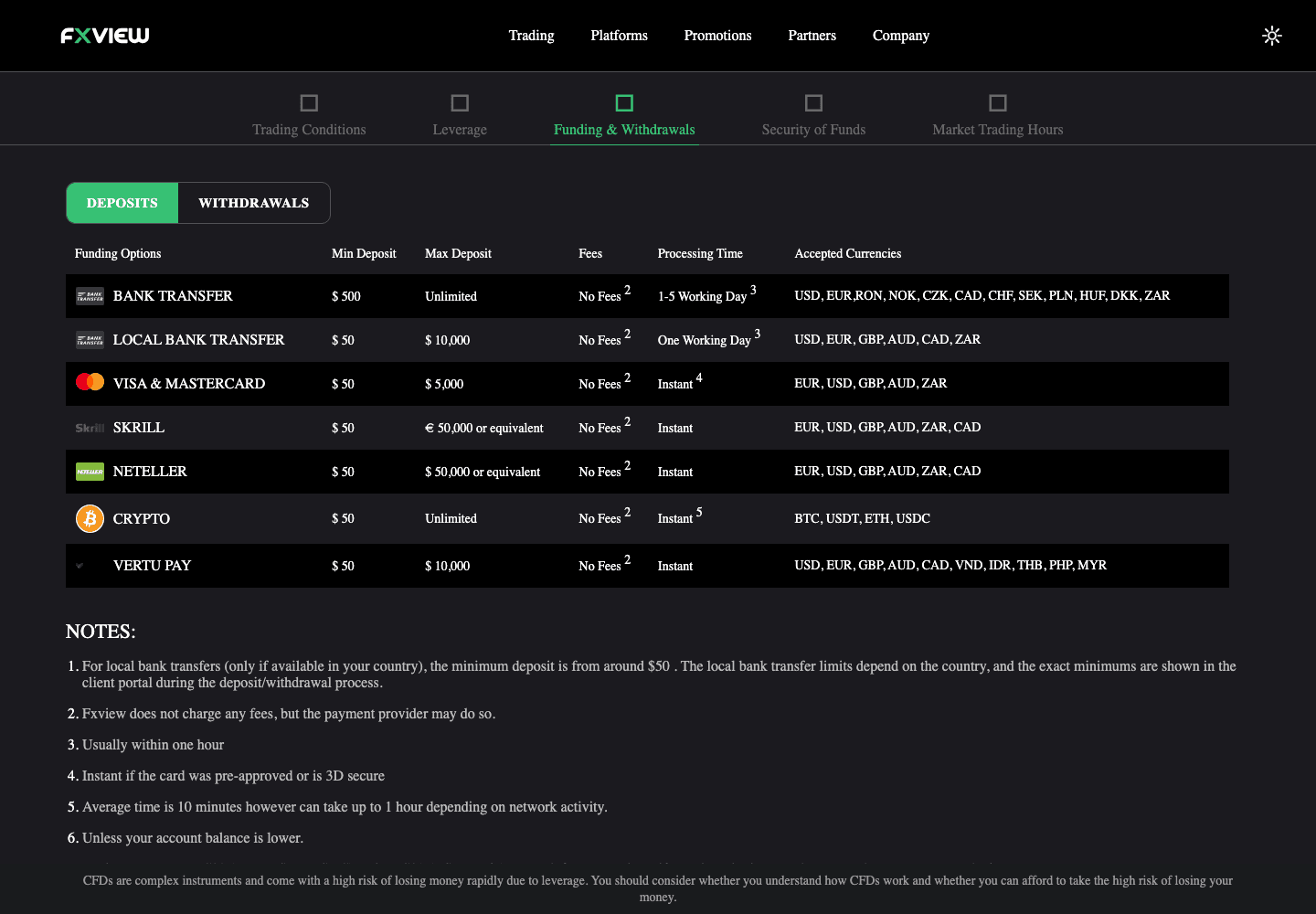
Task: Click the $ 500 minimum deposit value
Action: (346, 297)
